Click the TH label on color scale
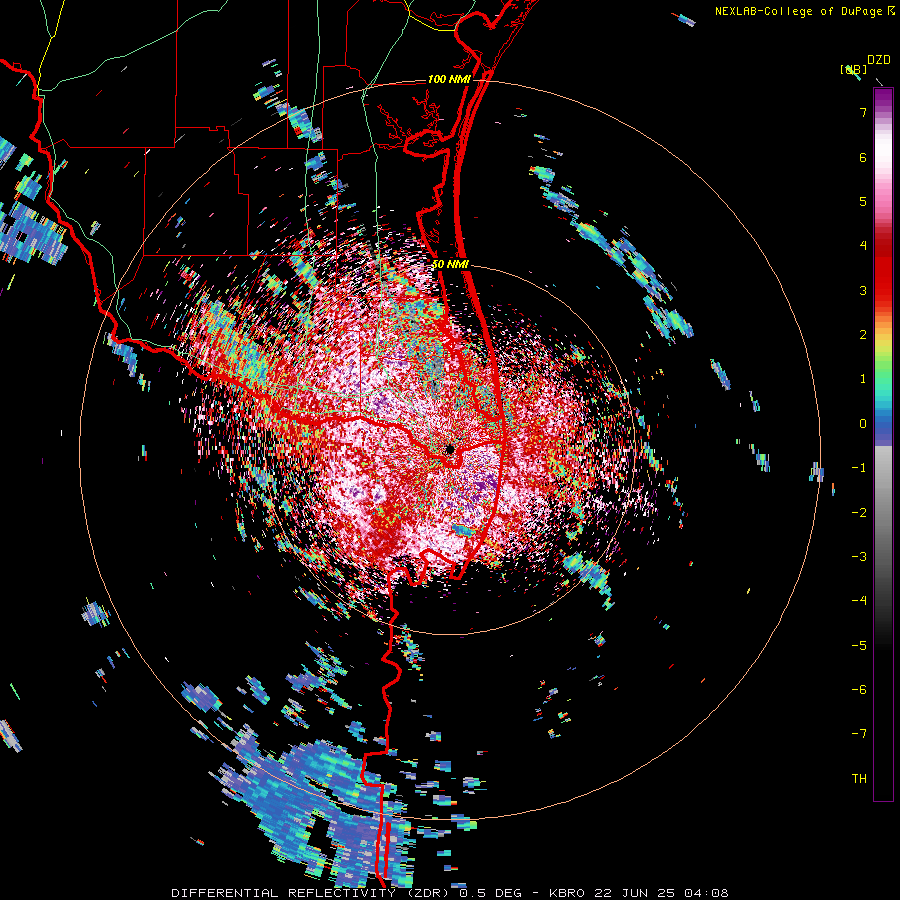 pyautogui.click(x=859, y=778)
